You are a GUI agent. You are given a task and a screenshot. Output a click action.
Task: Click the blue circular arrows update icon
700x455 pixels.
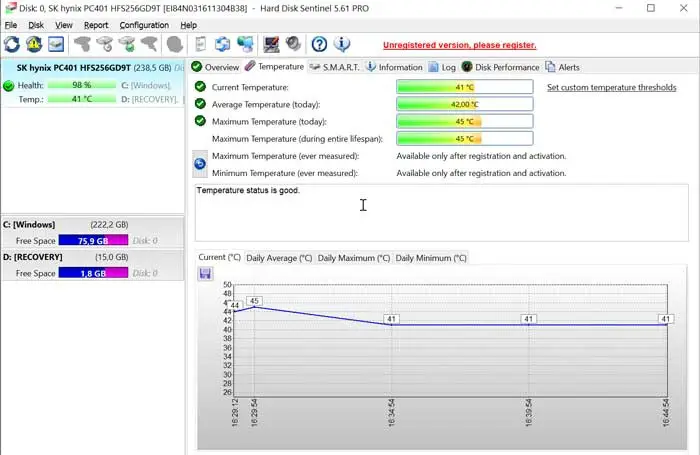(223, 44)
